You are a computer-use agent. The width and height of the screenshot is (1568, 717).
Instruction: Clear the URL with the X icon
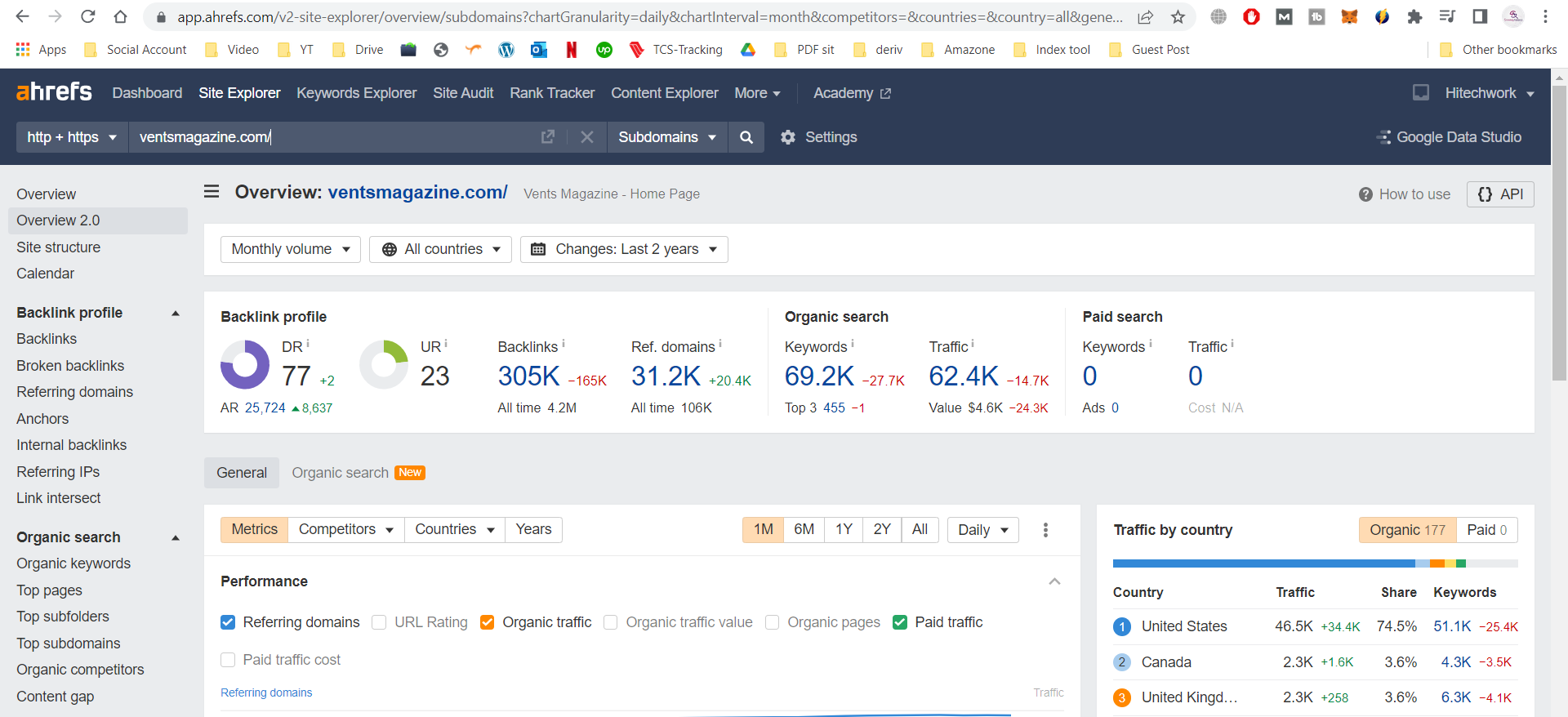pyautogui.click(x=586, y=137)
